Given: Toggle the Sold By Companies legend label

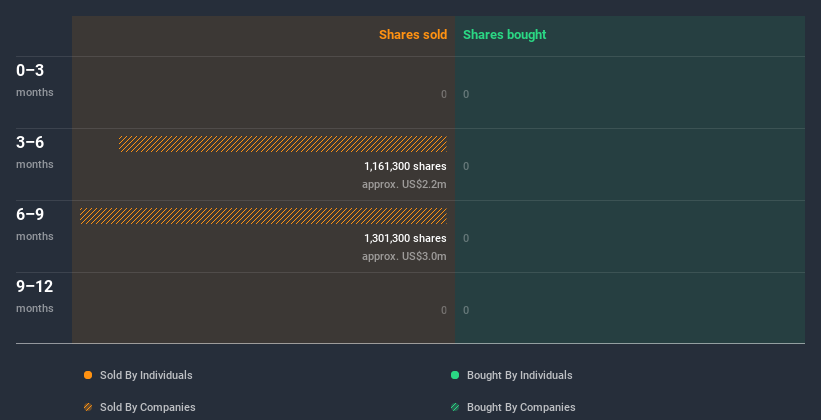Looking at the screenshot, I should point(148,407).
